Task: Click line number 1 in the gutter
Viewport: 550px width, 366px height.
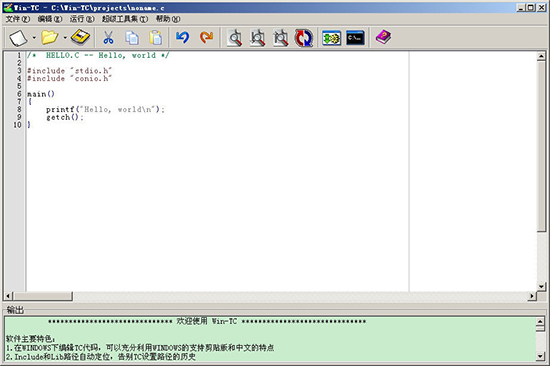Action: pos(19,55)
